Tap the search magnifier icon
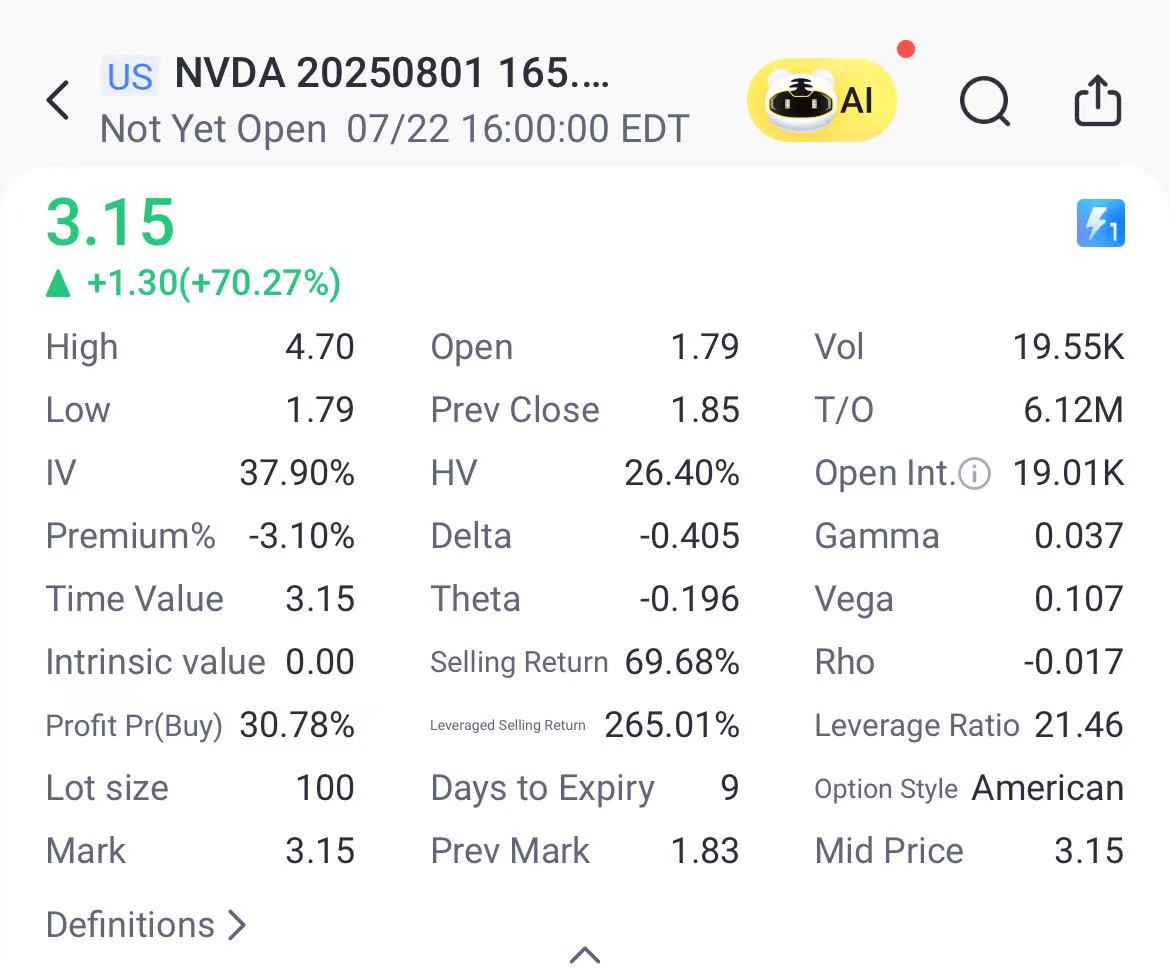 point(985,101)
